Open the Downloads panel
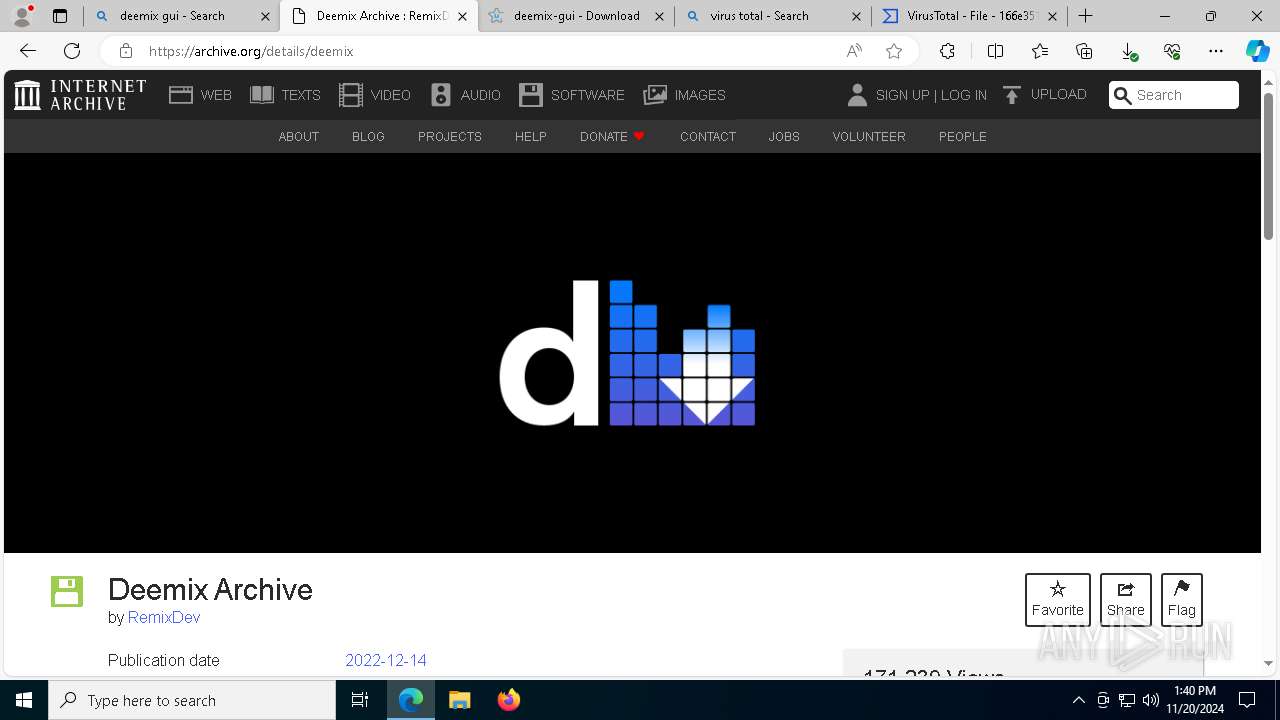 [x=1128, y=51]
